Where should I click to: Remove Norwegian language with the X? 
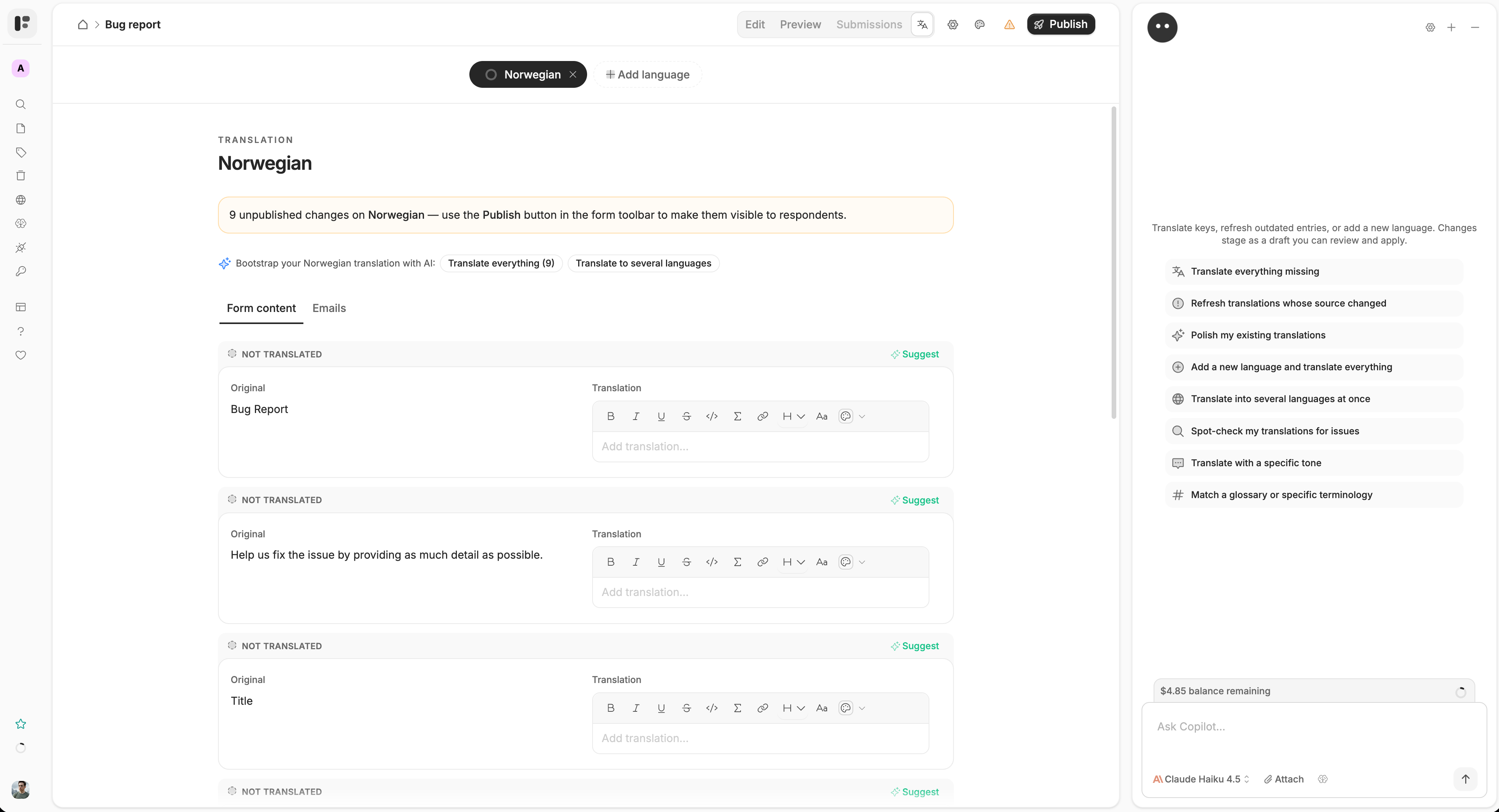(573, 75)
